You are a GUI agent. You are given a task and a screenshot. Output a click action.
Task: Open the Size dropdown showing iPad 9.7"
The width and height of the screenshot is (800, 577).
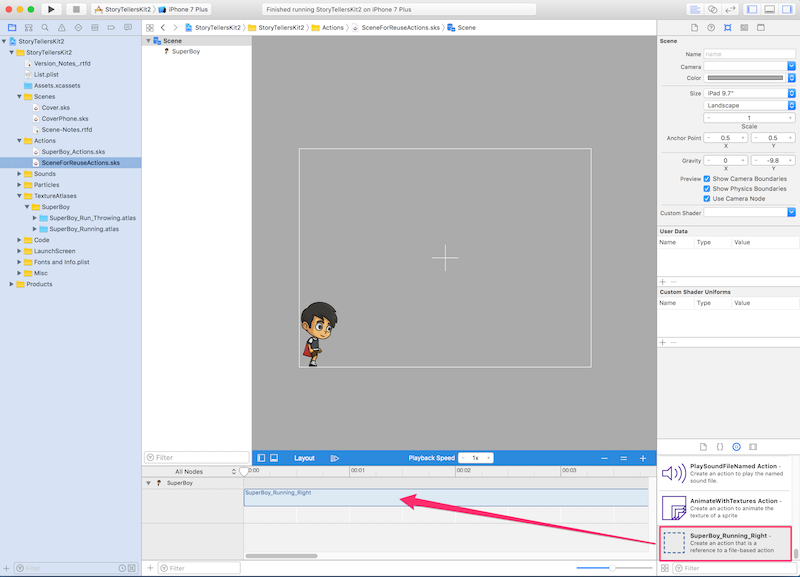point(749,93)
